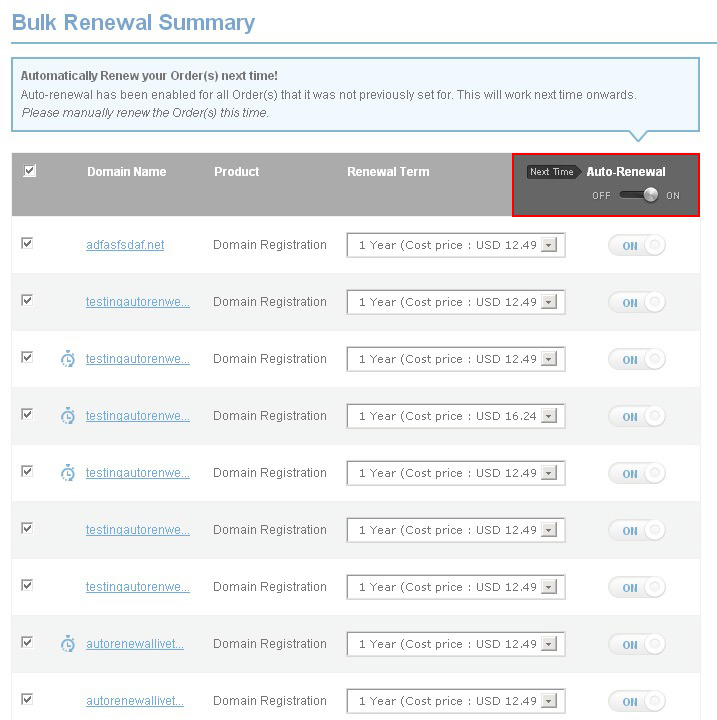Screen dimensions: 717x720
Task: Toggle the select-all checkbox in the table header
Action: click(x=29, y=171)
